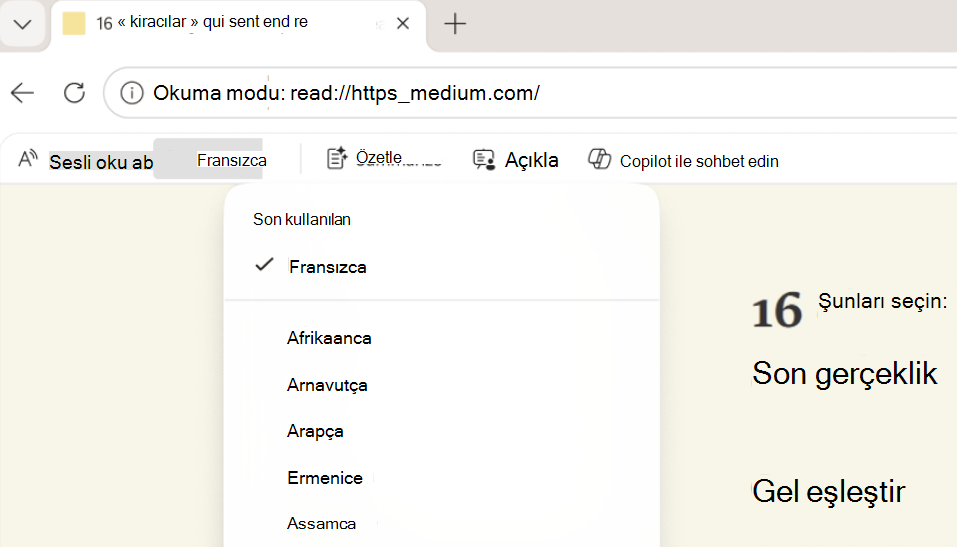Click the Açıkla explain icon
The image size is (957, 547).
(484, 160)
